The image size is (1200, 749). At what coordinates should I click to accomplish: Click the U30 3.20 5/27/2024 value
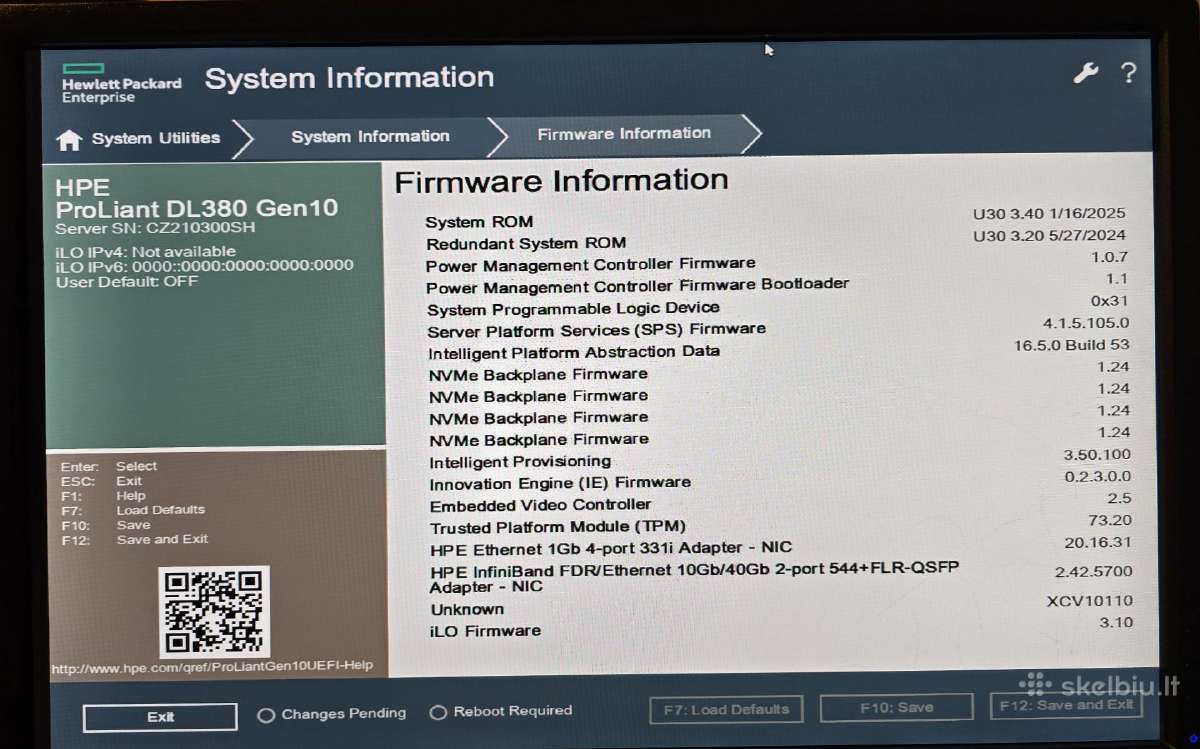pyautogui.click(x=1050, y=235)
